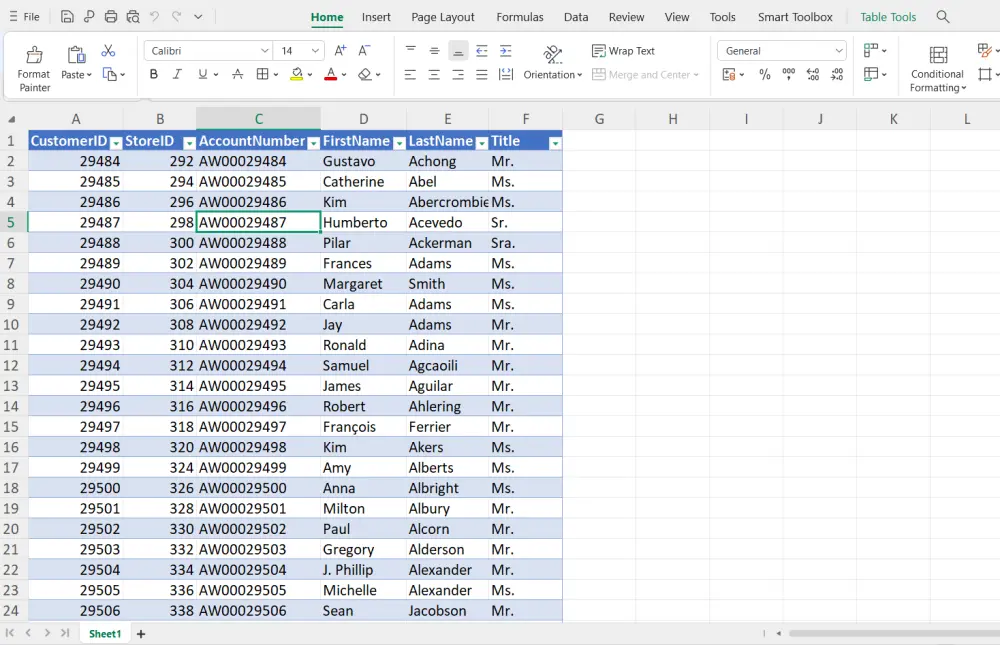Apply percent style format

pyautogui.click(x=765, y=75)
